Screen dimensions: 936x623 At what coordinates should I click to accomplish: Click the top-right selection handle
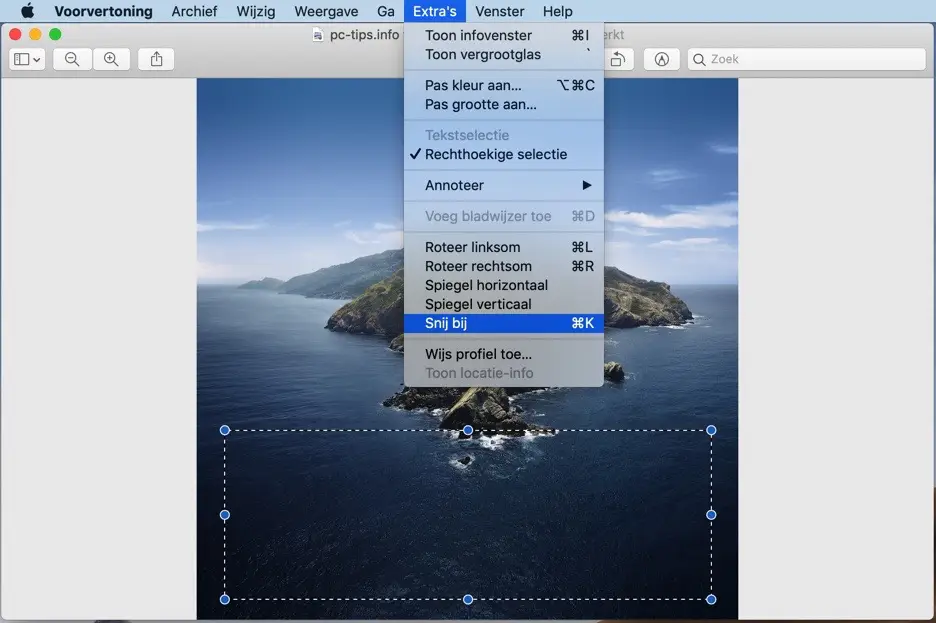click(711, 430)
